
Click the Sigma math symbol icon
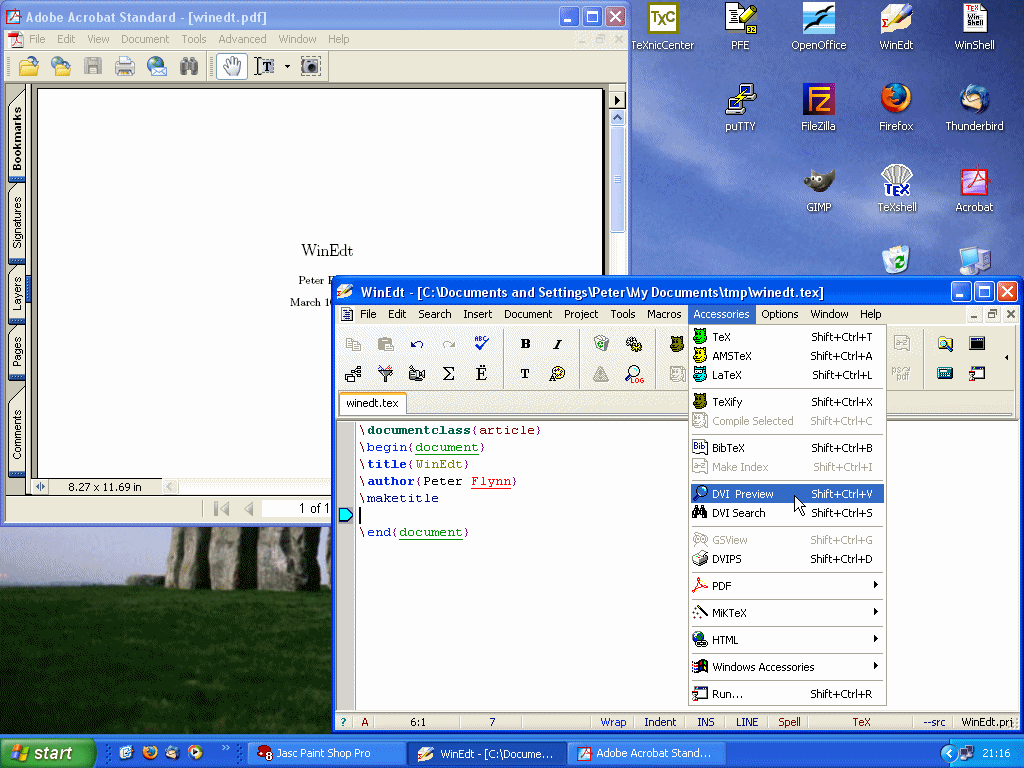click(449, 374)
